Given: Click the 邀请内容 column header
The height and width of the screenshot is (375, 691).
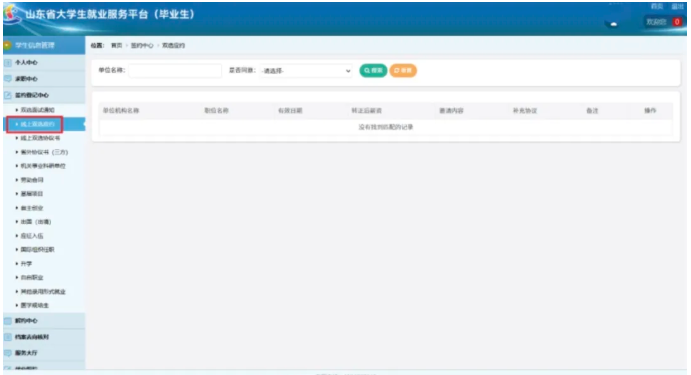Looking at the screenshot, I should (x=451, y=111).
